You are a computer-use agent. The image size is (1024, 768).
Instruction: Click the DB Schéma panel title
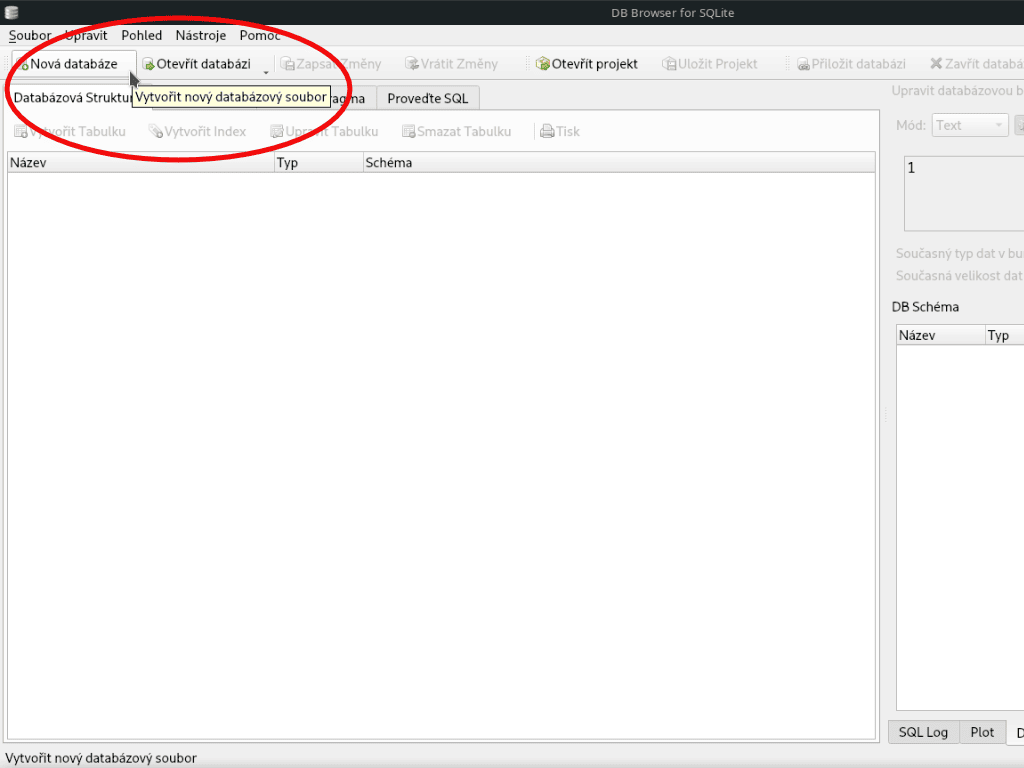point(925,307)
